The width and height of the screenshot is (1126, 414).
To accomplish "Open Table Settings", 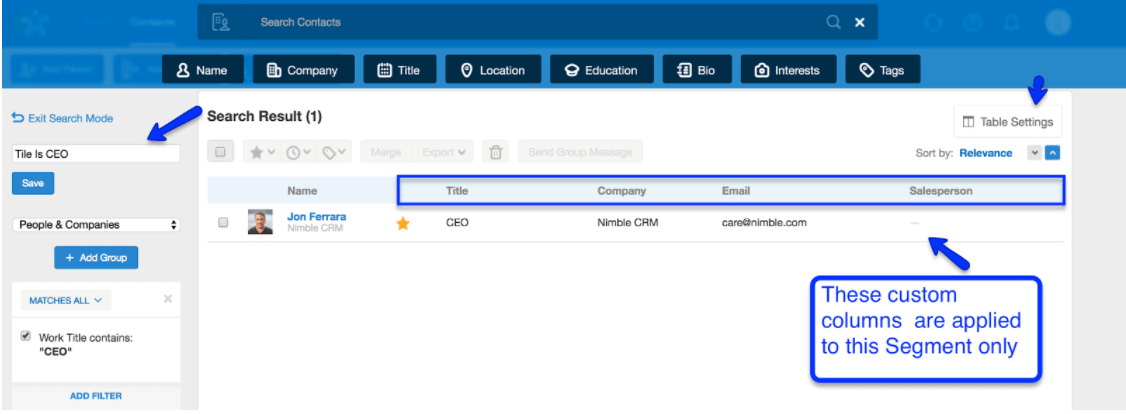I will 1007,122.
